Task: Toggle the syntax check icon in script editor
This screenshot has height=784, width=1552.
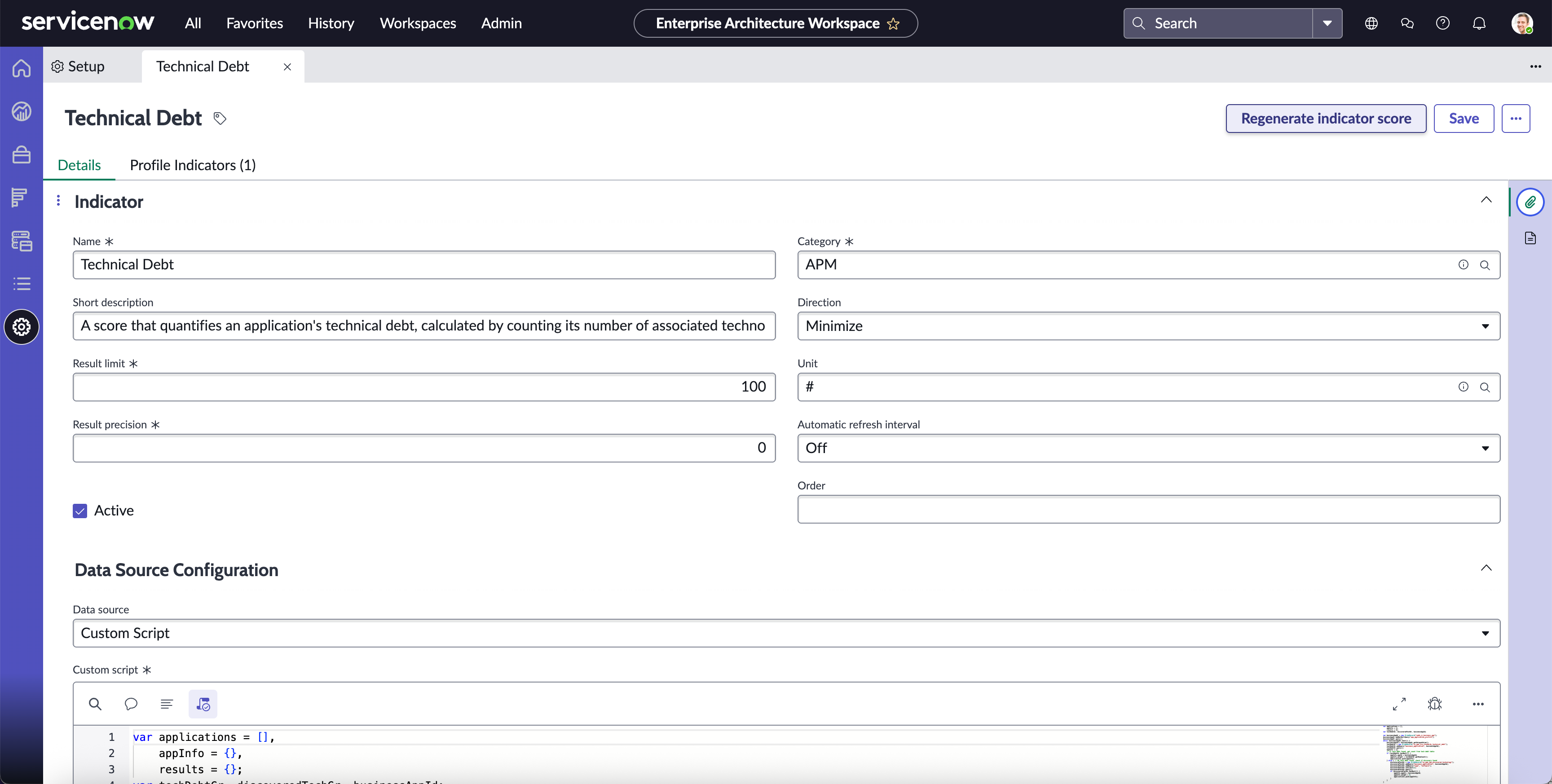Action: (203, 703)
